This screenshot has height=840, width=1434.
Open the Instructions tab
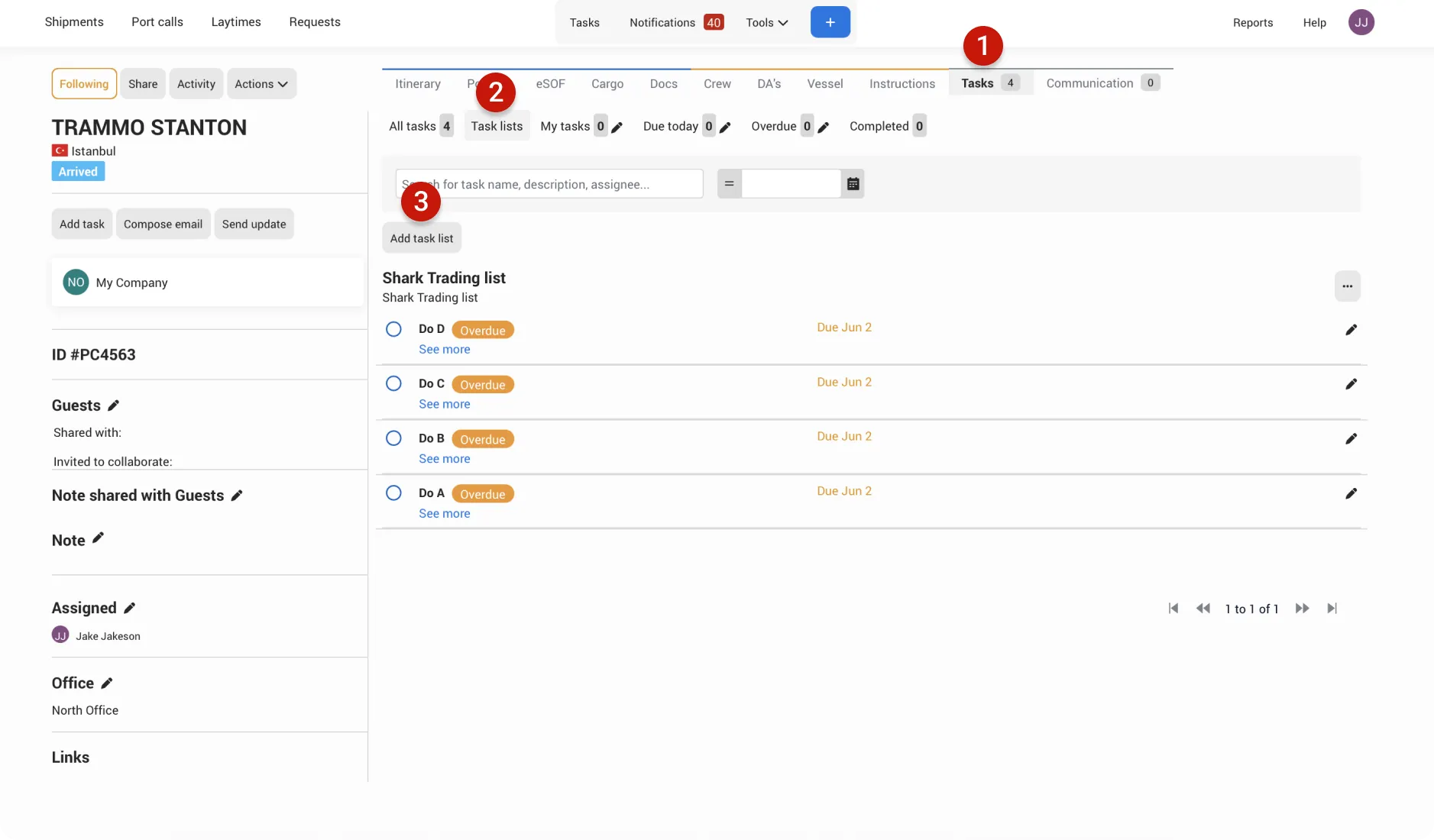(902, 84)
